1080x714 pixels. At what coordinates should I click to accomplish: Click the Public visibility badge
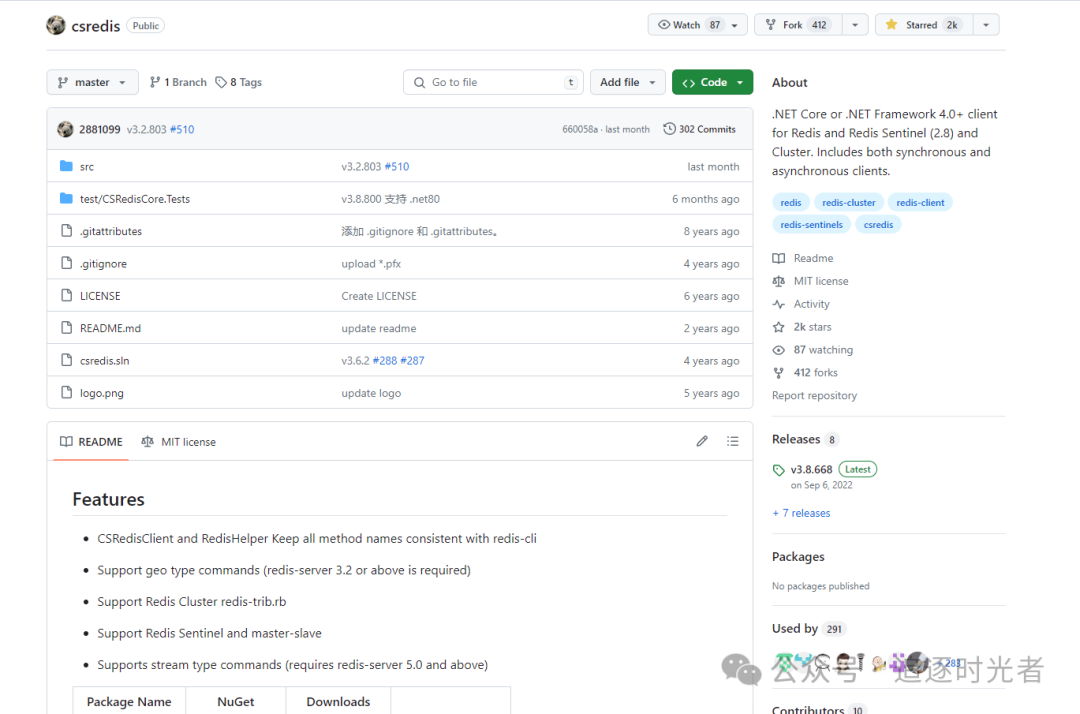[145, 25]
